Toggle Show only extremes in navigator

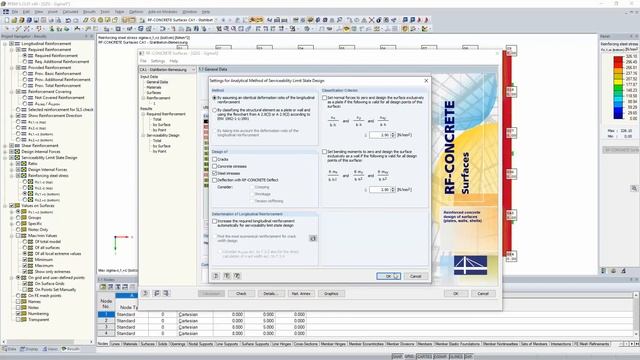click(x=25, y=271)
